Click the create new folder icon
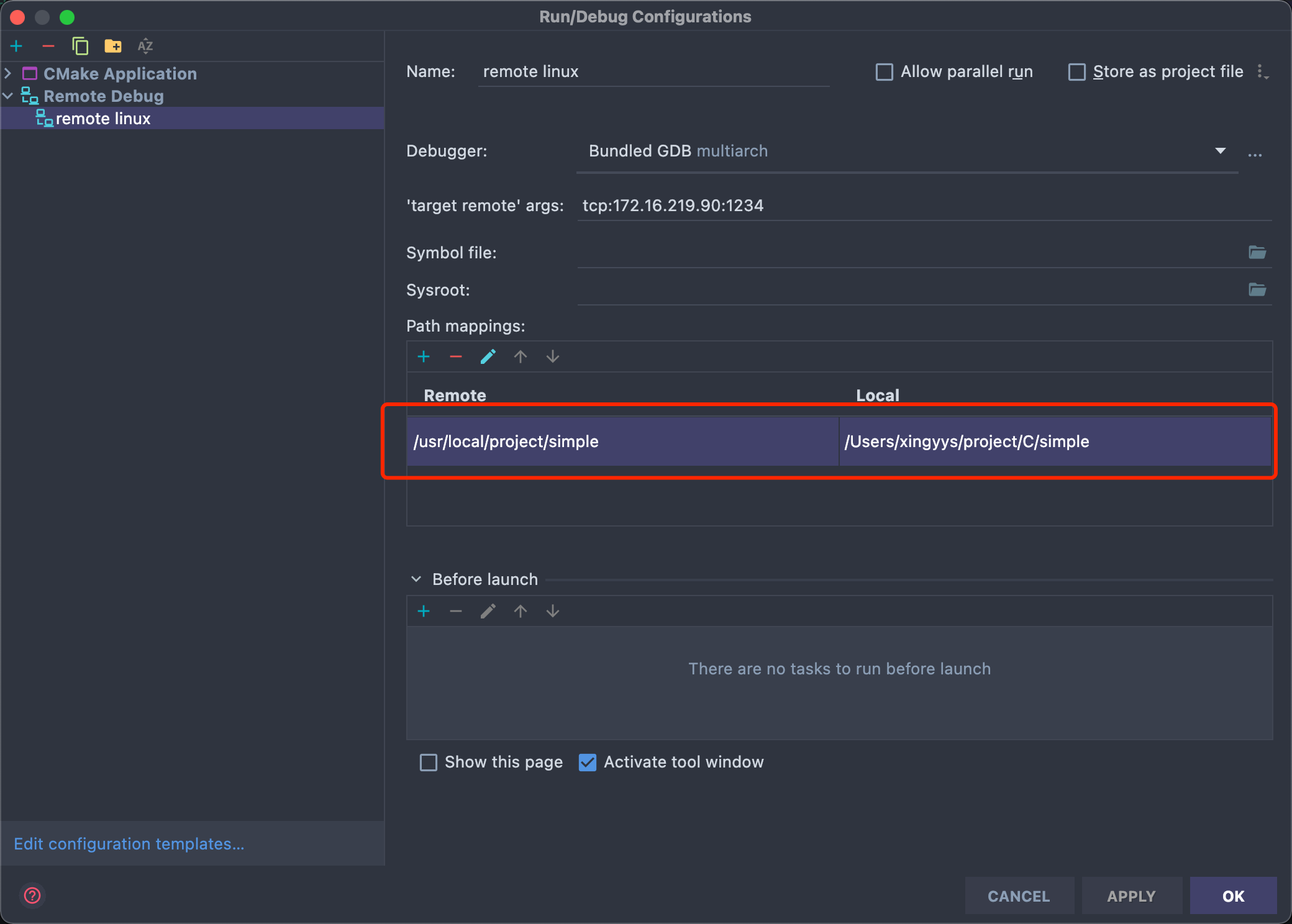 tap(113, 46)
